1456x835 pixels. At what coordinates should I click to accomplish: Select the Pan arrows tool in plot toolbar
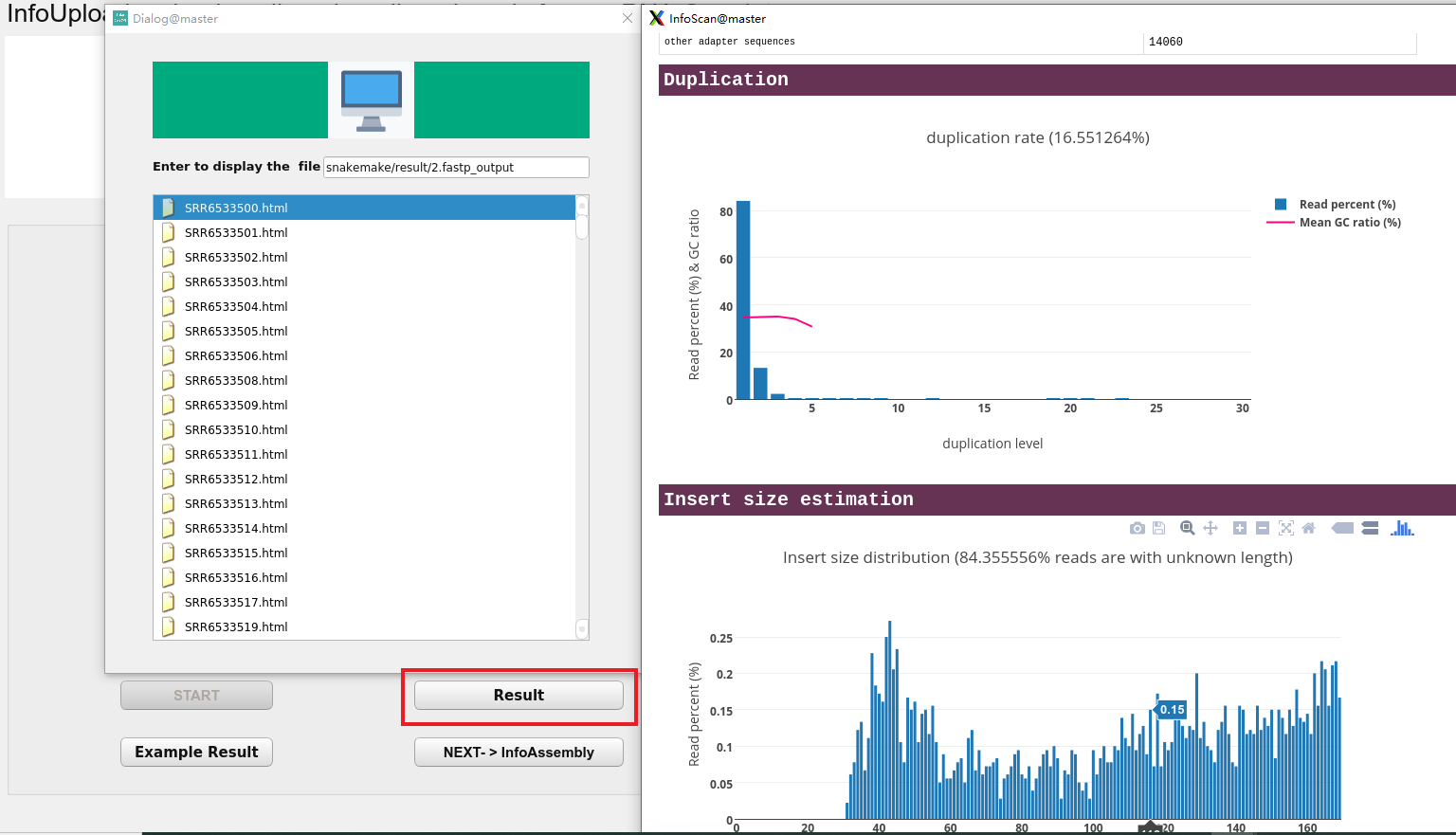point(1210,528)
